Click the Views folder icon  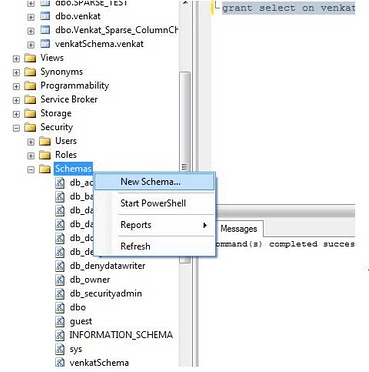tap(30, 58)
